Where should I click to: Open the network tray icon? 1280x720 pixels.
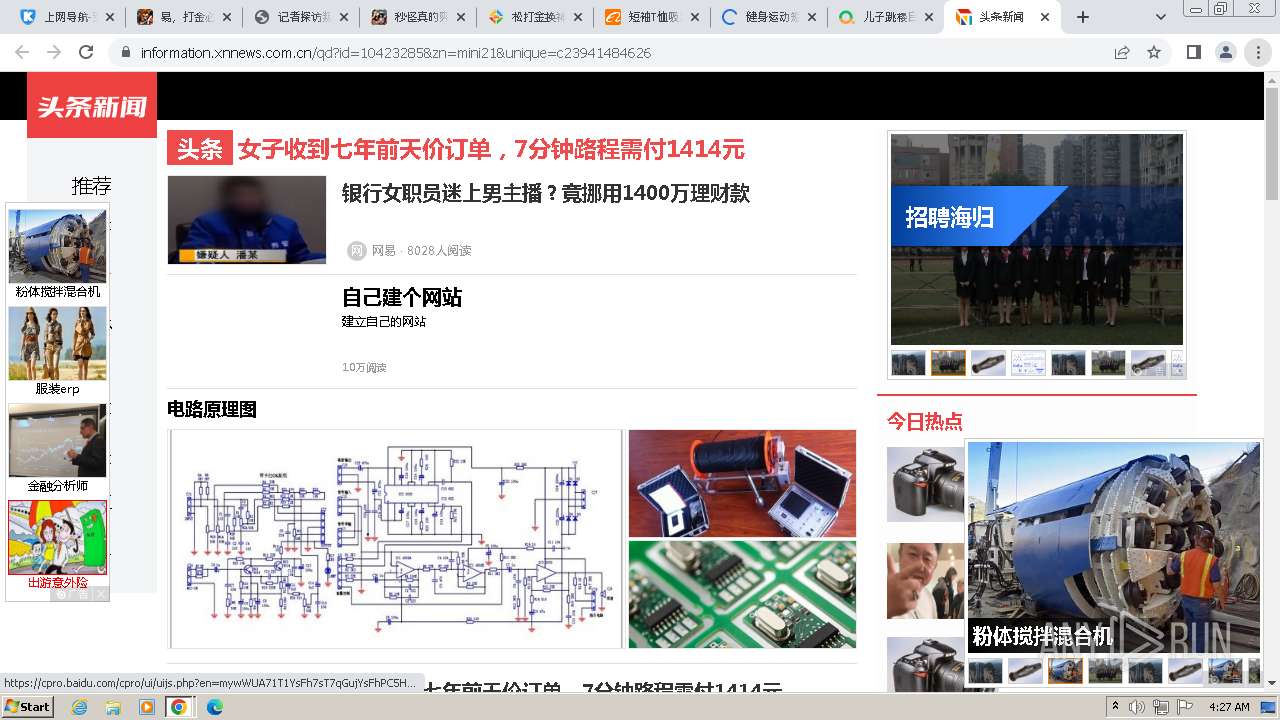point(1160,707)
